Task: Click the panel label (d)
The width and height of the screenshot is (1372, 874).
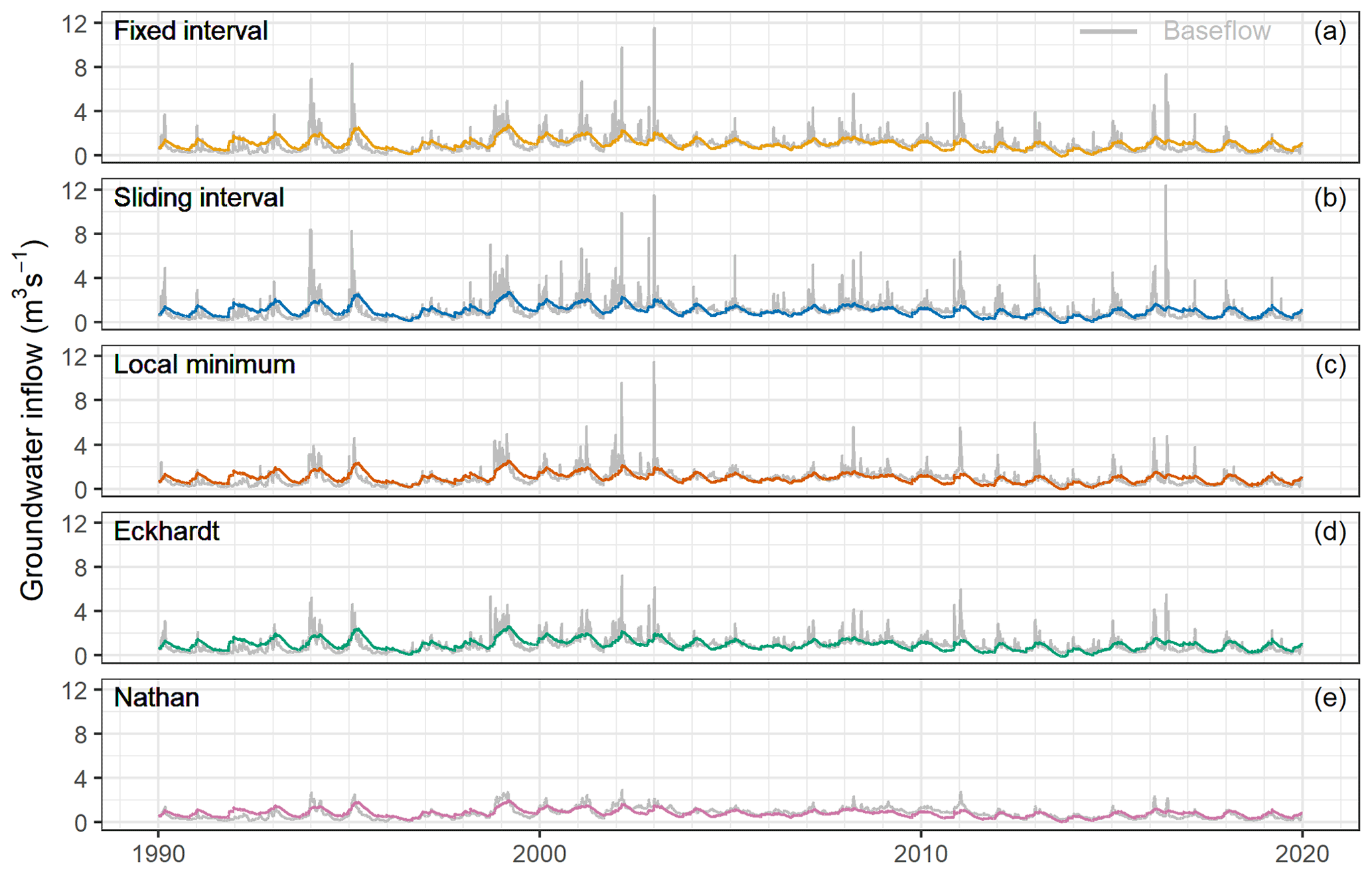Action: coord(1330,531)
